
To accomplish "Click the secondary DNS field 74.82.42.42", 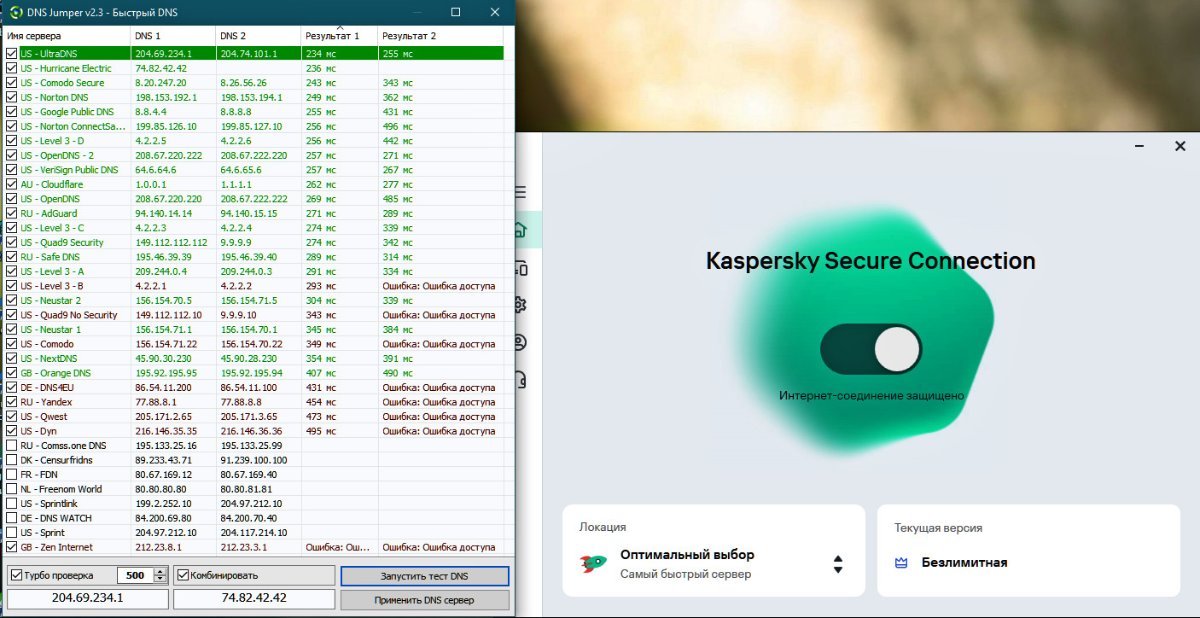I will 253,598.
